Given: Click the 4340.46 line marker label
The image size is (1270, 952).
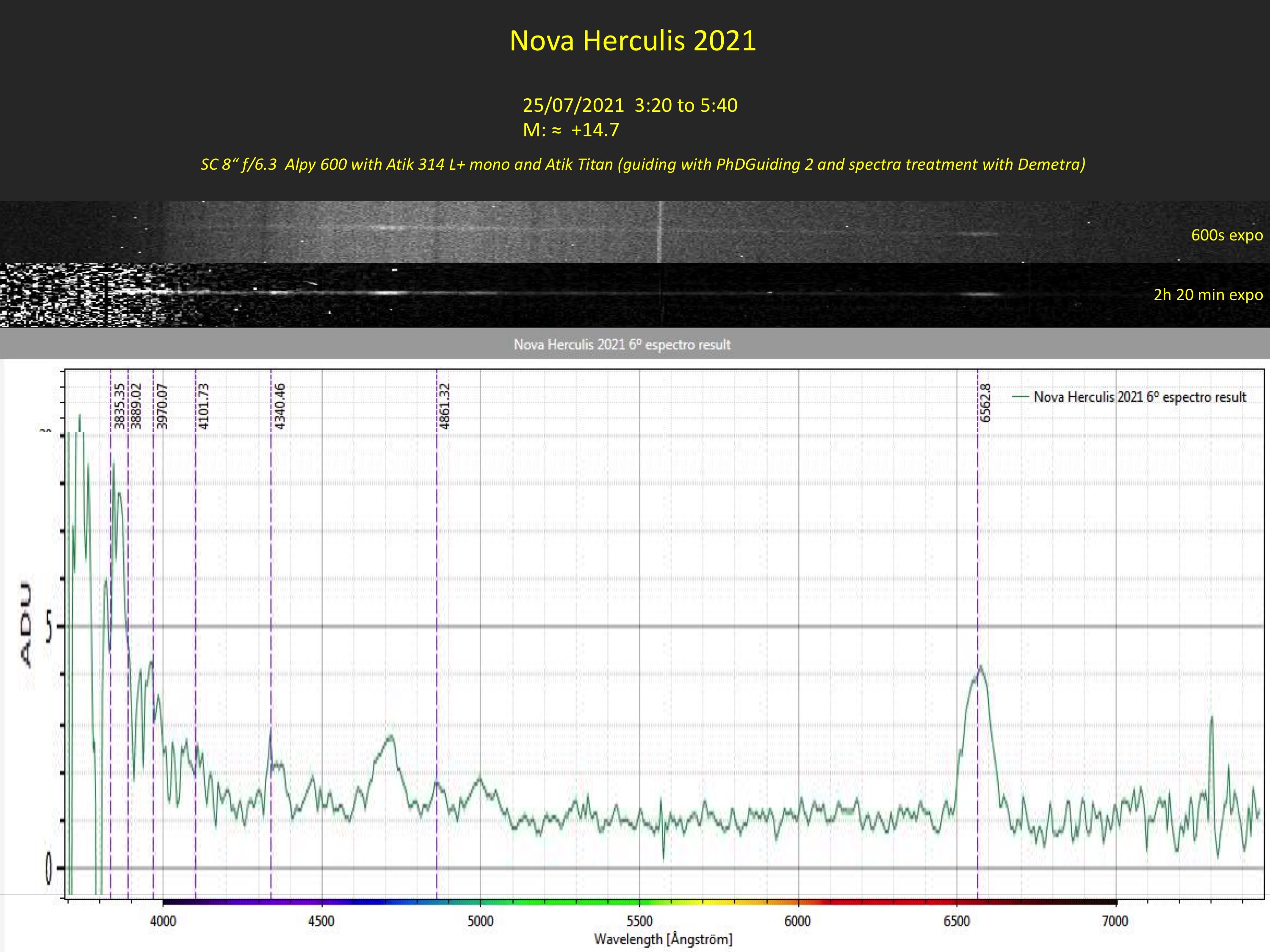Looking at the screenshot, I should click(x=279, y=406).
